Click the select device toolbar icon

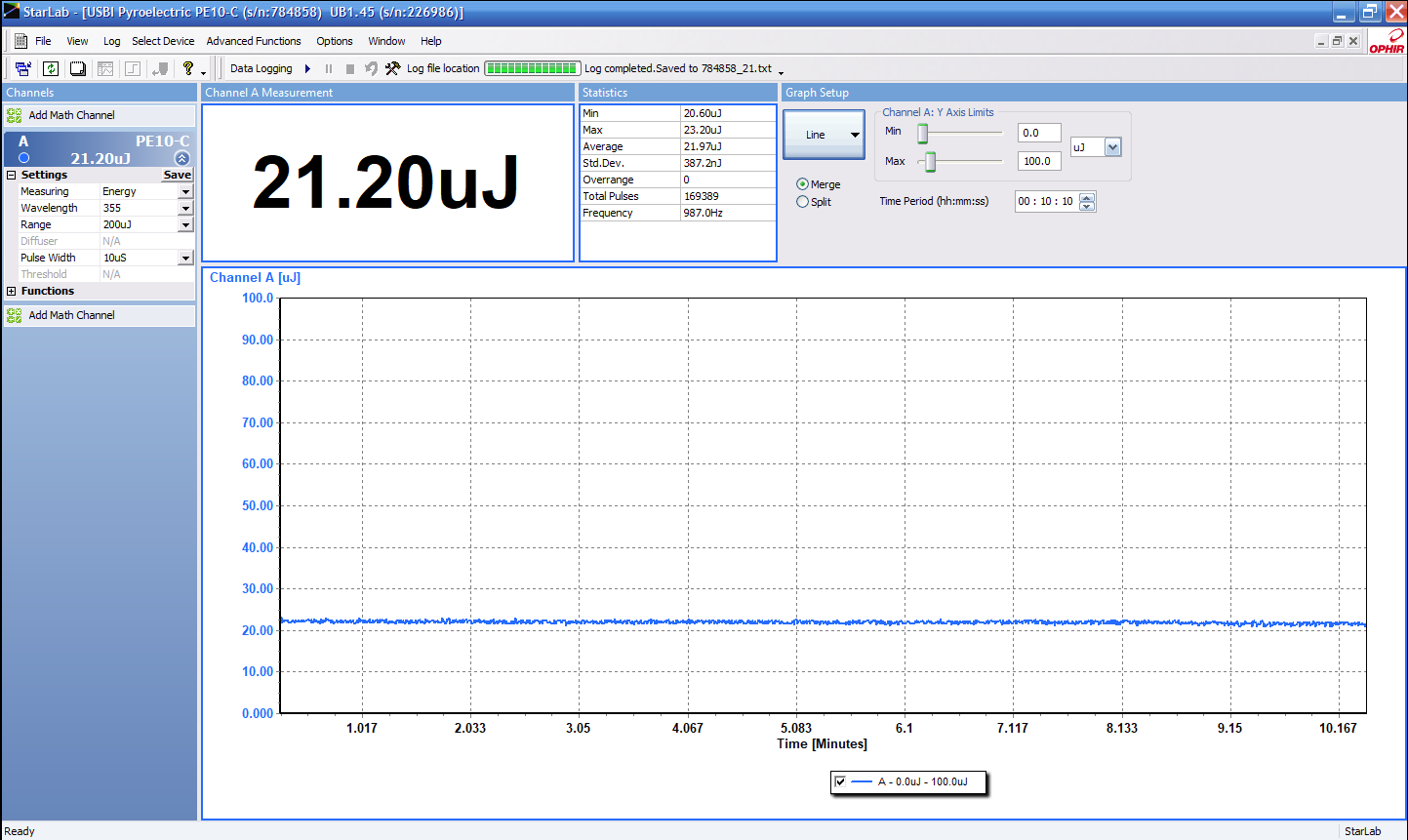click(22, 68)
